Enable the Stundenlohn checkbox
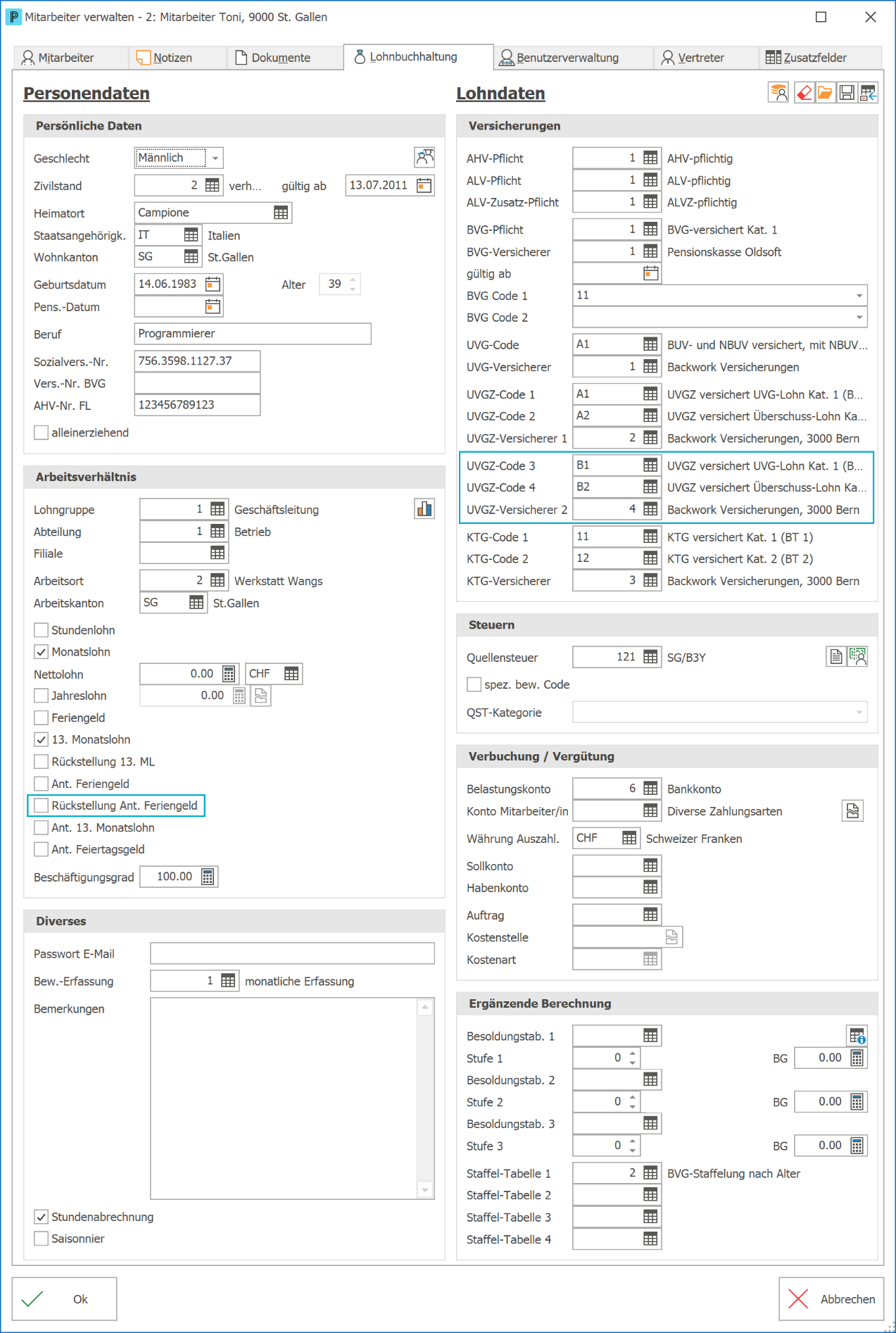 (x=42, y=630)
